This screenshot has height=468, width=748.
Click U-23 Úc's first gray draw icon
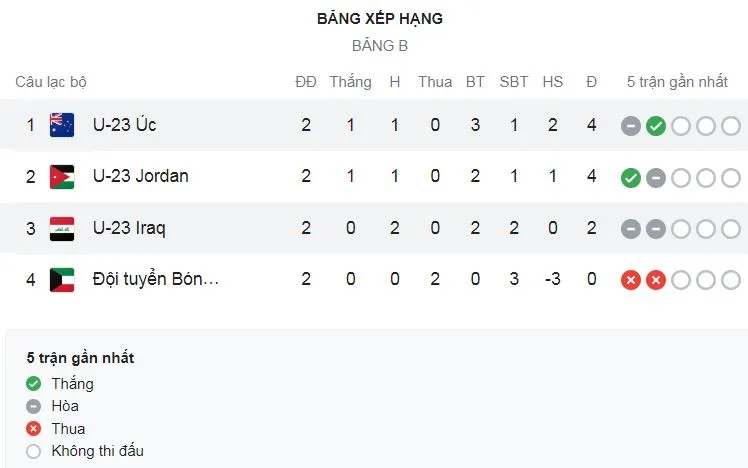tap(630, 126)
